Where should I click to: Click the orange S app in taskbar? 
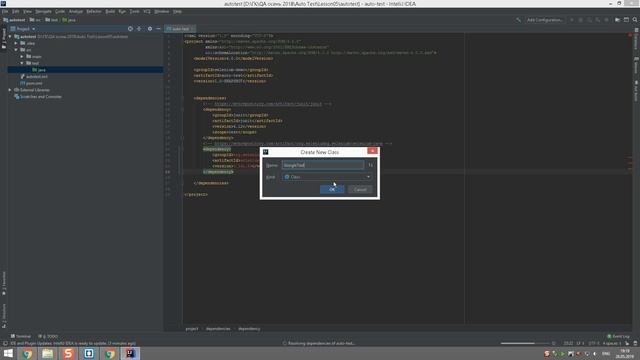point(68,353)
